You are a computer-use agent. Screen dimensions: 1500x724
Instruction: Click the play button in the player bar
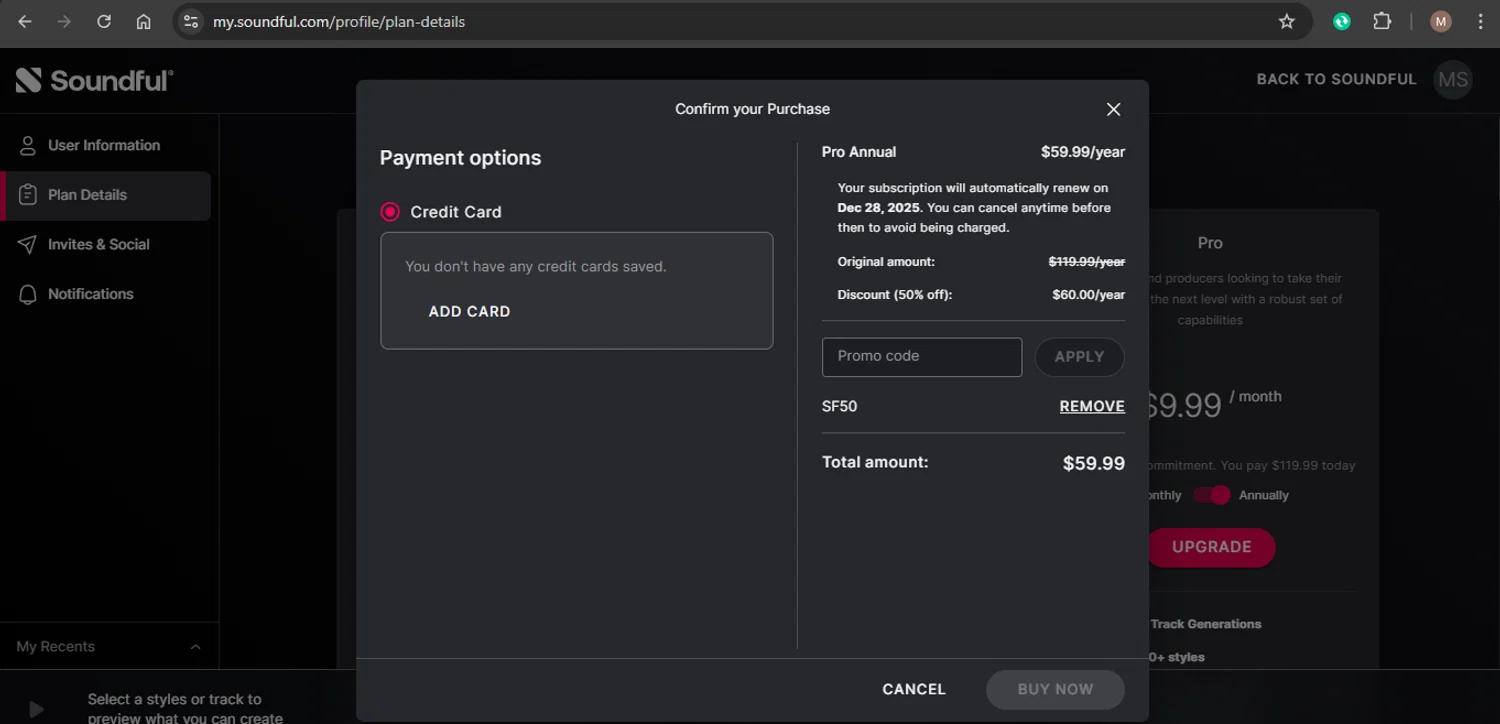[36, 710]
